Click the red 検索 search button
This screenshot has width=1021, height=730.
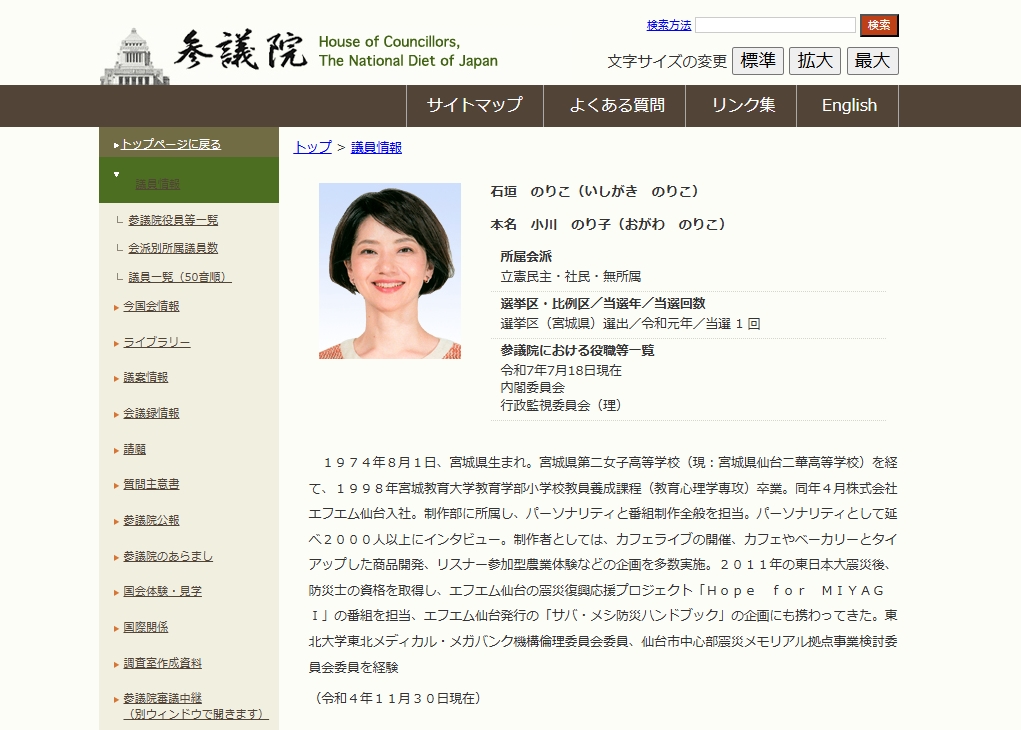pyautogui.click(x=879, y=25)
